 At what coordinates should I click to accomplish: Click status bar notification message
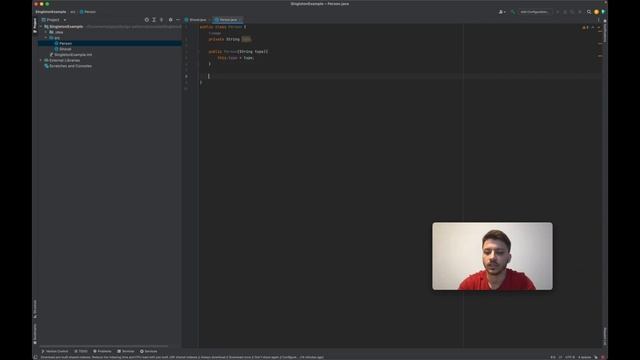point(182,357)
